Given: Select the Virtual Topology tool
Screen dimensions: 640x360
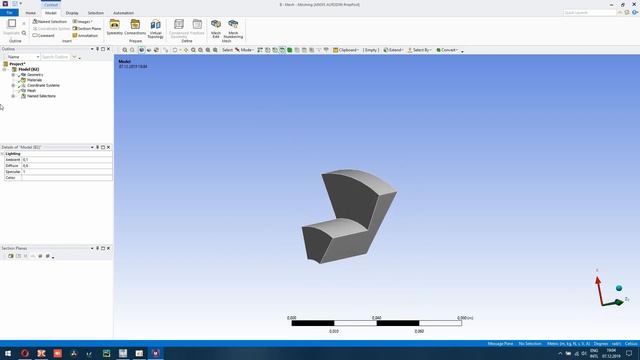Looking at the screenshot, I should (x=156, y=29).
